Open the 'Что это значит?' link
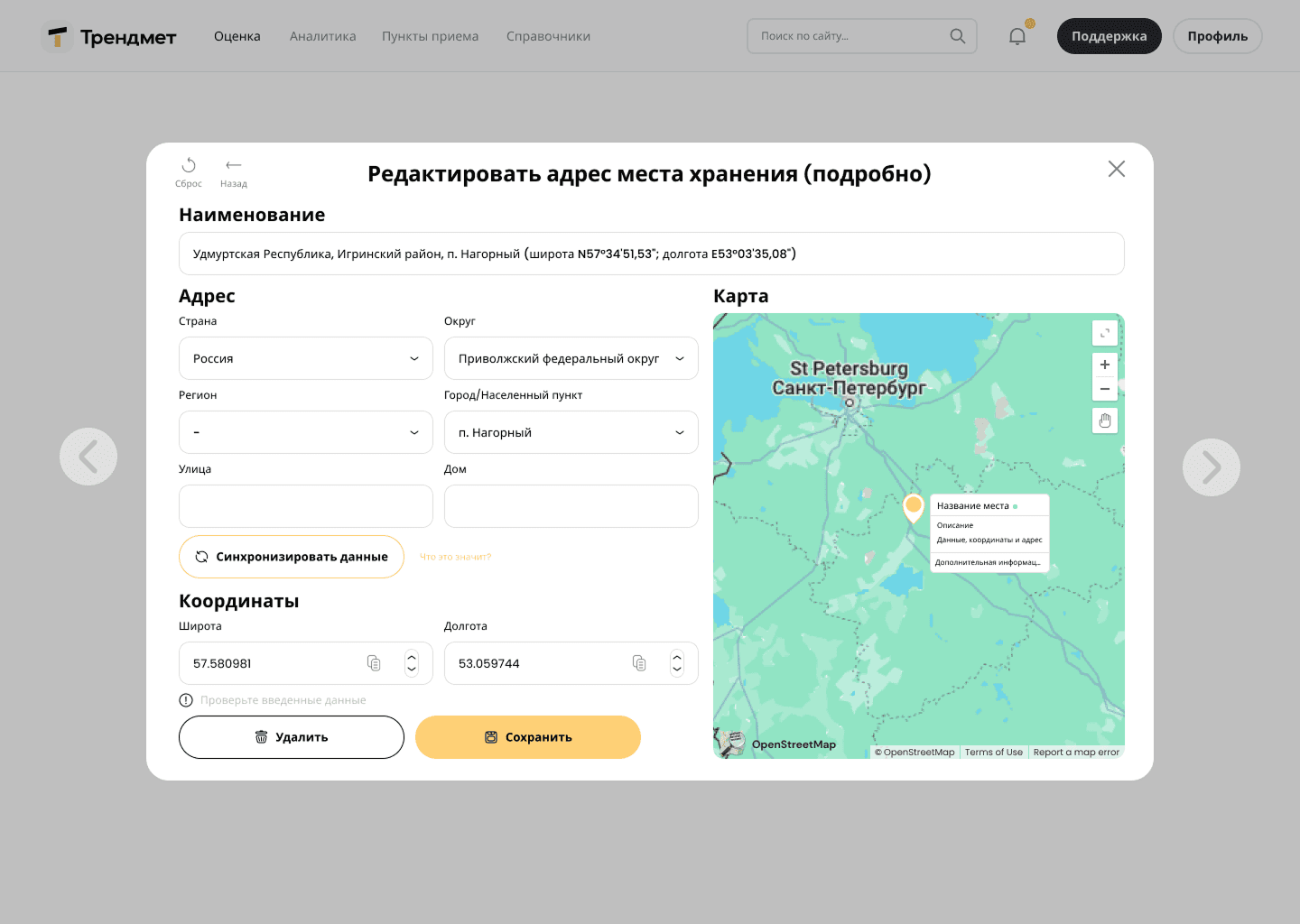The height and width of the screenshot is (924, 1300). [x=456, y=557]
